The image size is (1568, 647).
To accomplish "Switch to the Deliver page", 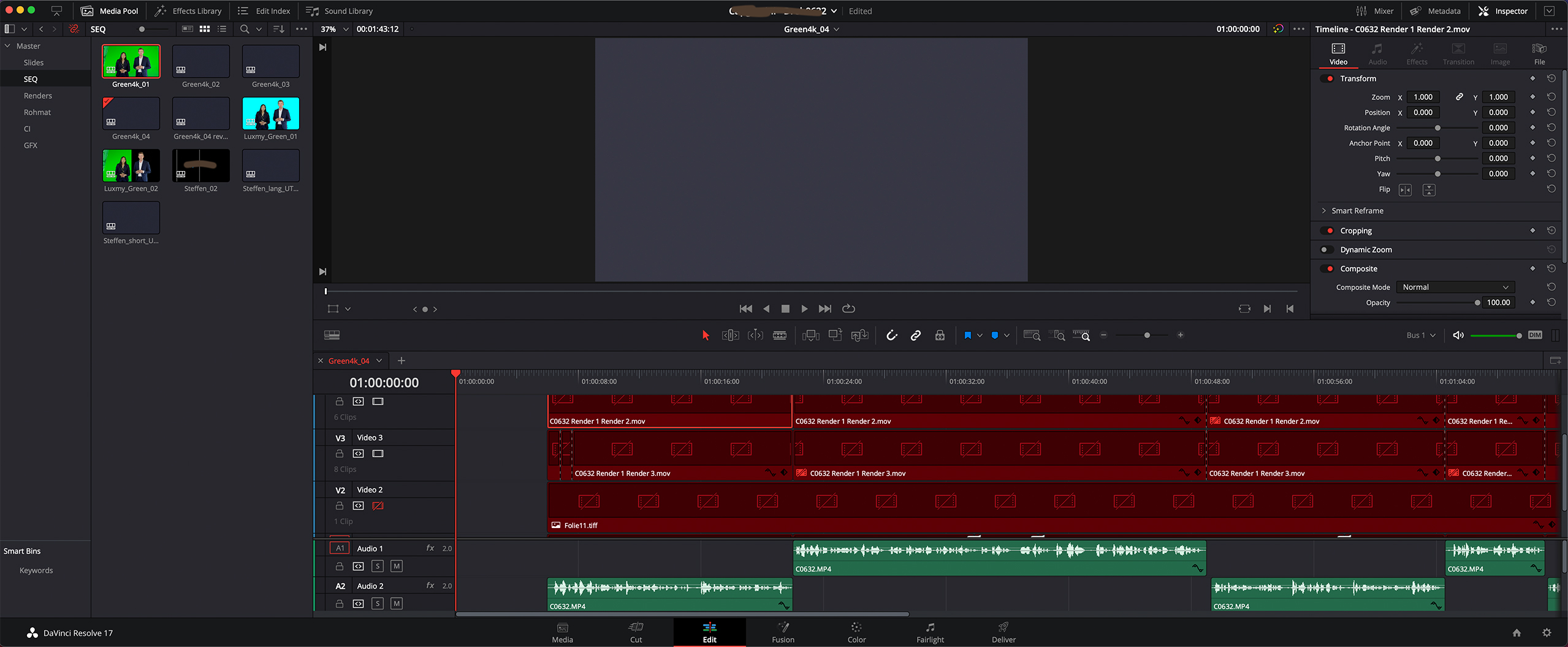I will tap(1003, 632).
